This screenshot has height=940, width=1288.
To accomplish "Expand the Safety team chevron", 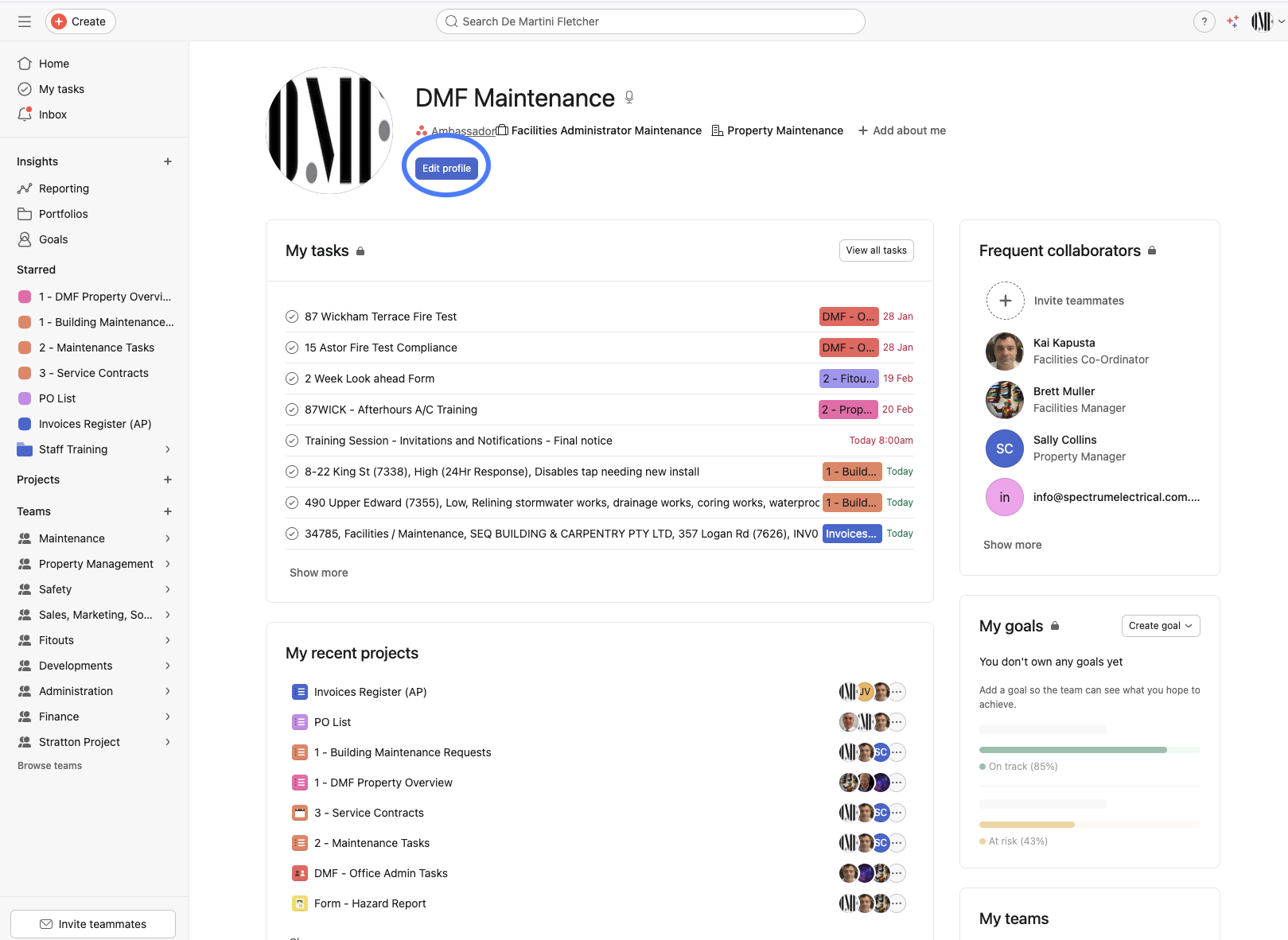I will (x=168, y=589).
